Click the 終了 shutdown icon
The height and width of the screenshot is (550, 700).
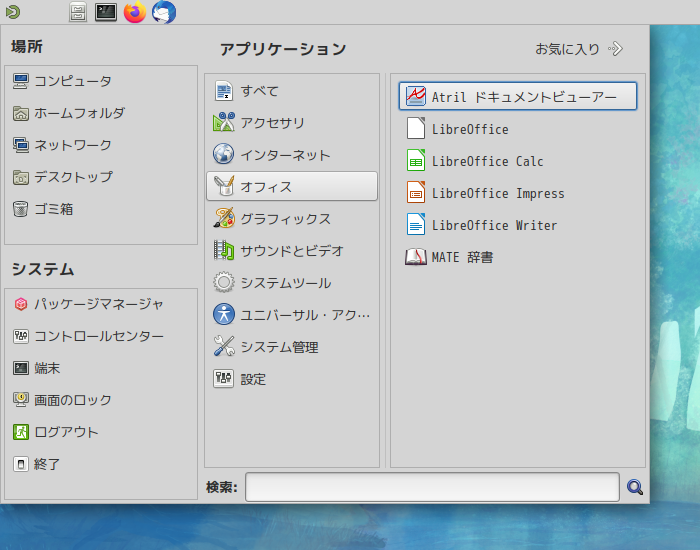(21, 464)
